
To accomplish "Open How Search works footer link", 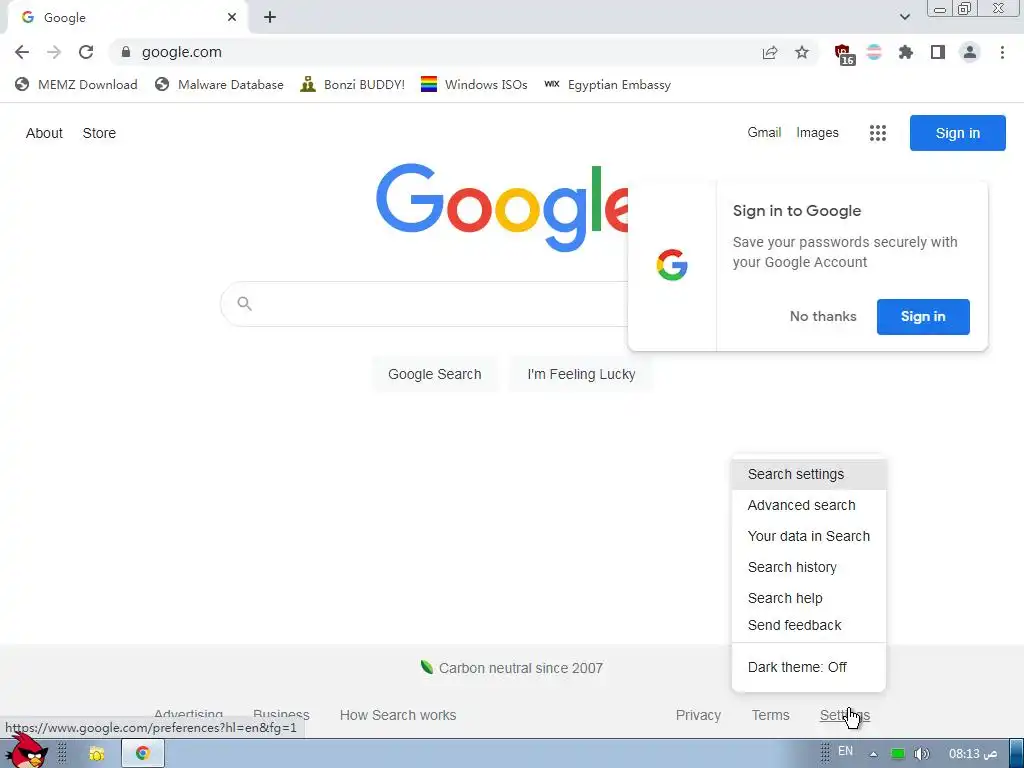I will tap(398, 715).
